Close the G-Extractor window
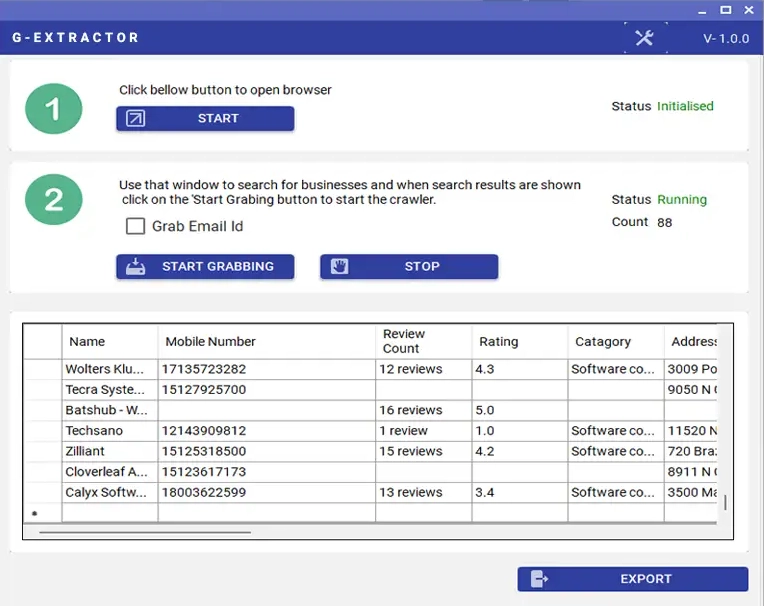Image resolution: width=764 pixels, height=606 pixels. (x=749, y=10)
